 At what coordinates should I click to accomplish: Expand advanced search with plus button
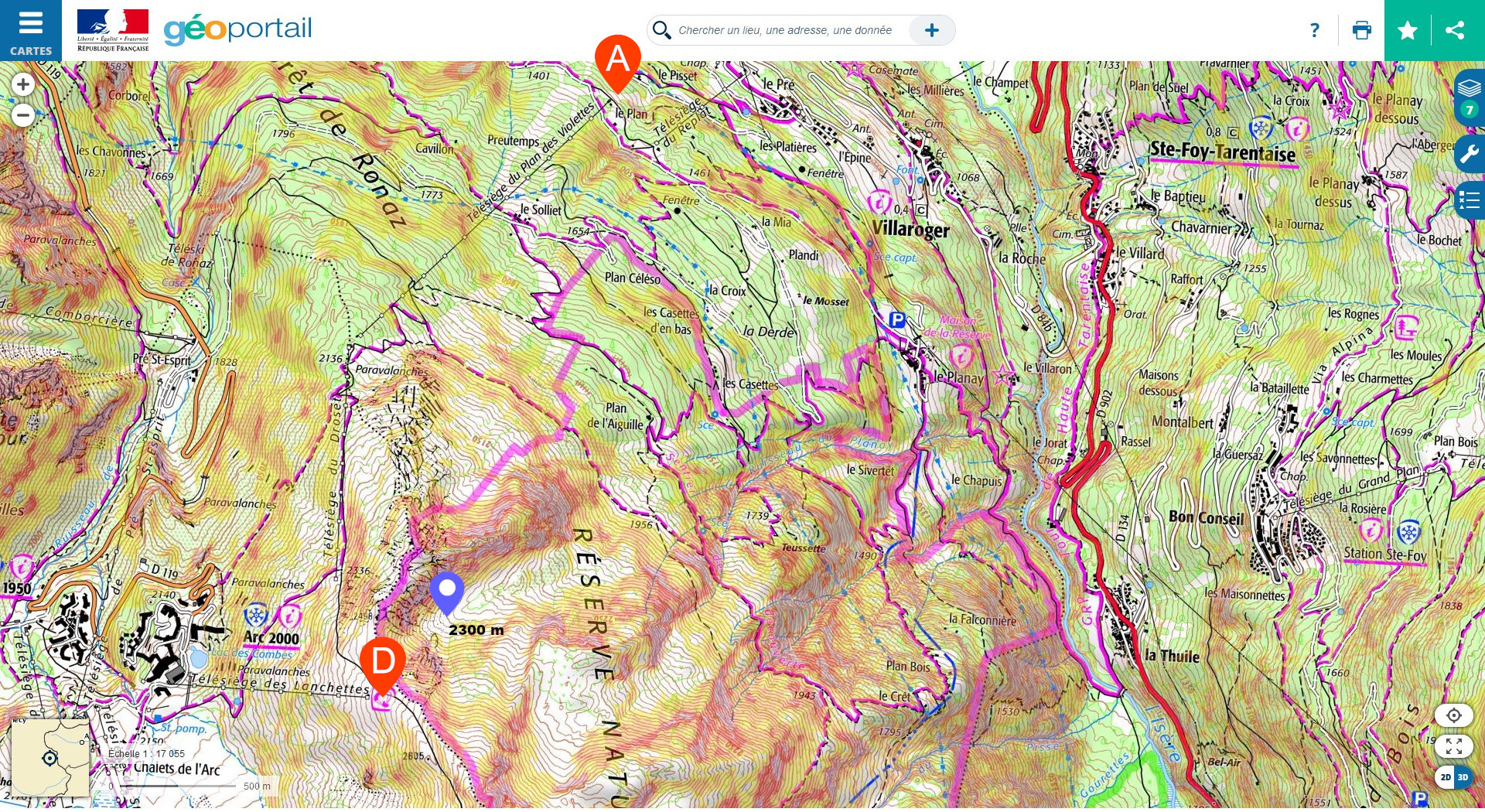tap(932, 30)
